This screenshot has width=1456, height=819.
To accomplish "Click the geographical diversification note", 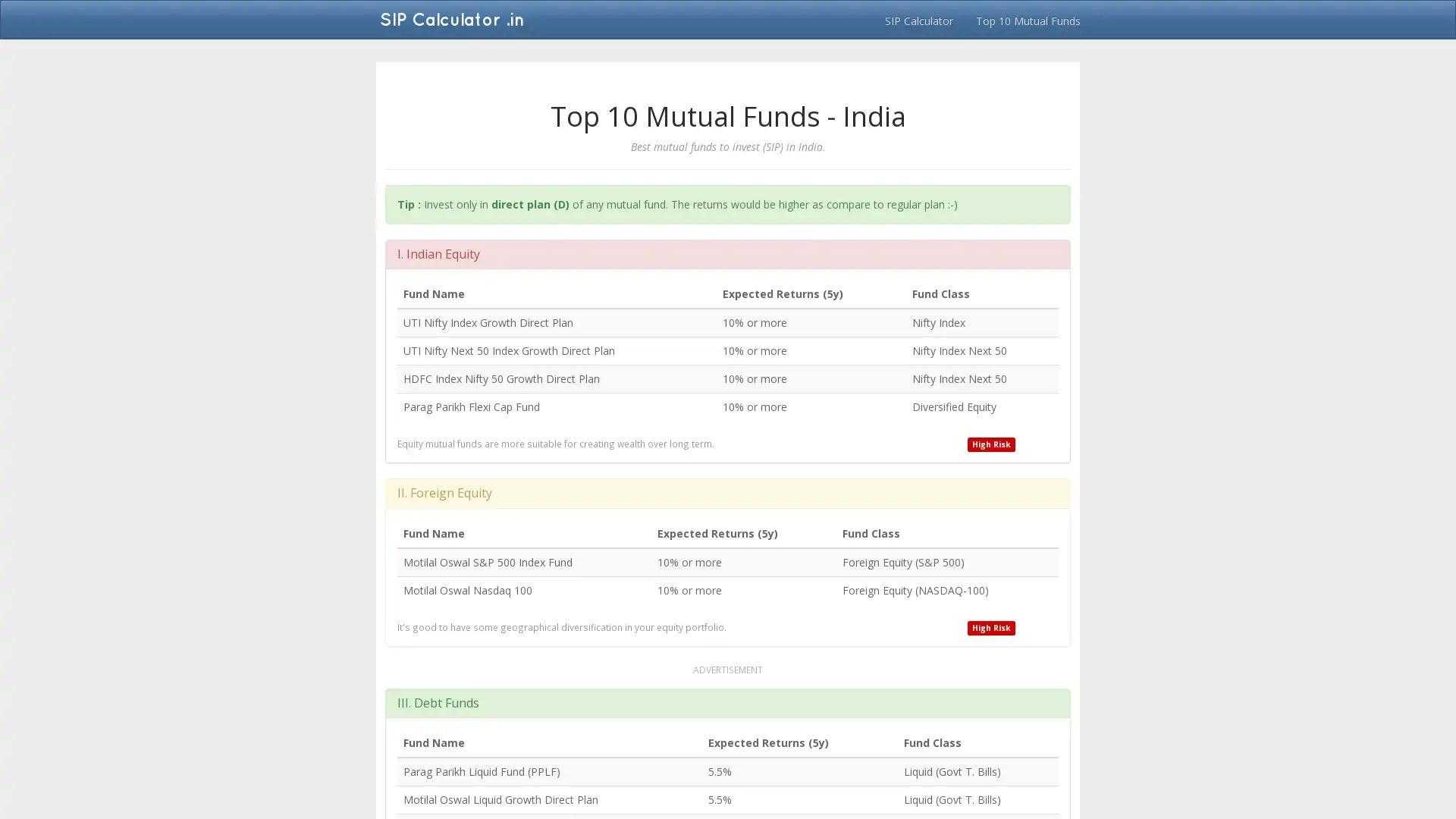I will 562,628.
